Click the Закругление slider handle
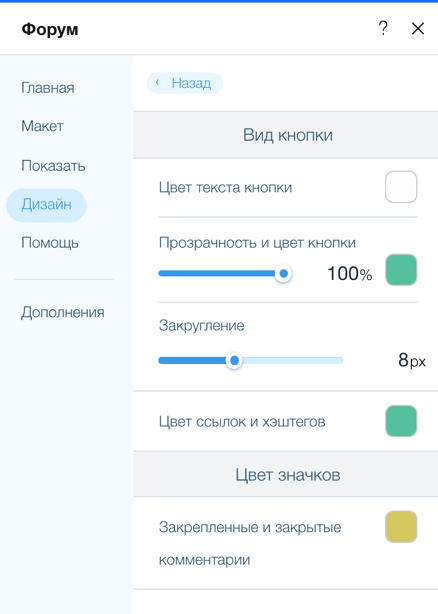438x614 pixels. [234, 360]
